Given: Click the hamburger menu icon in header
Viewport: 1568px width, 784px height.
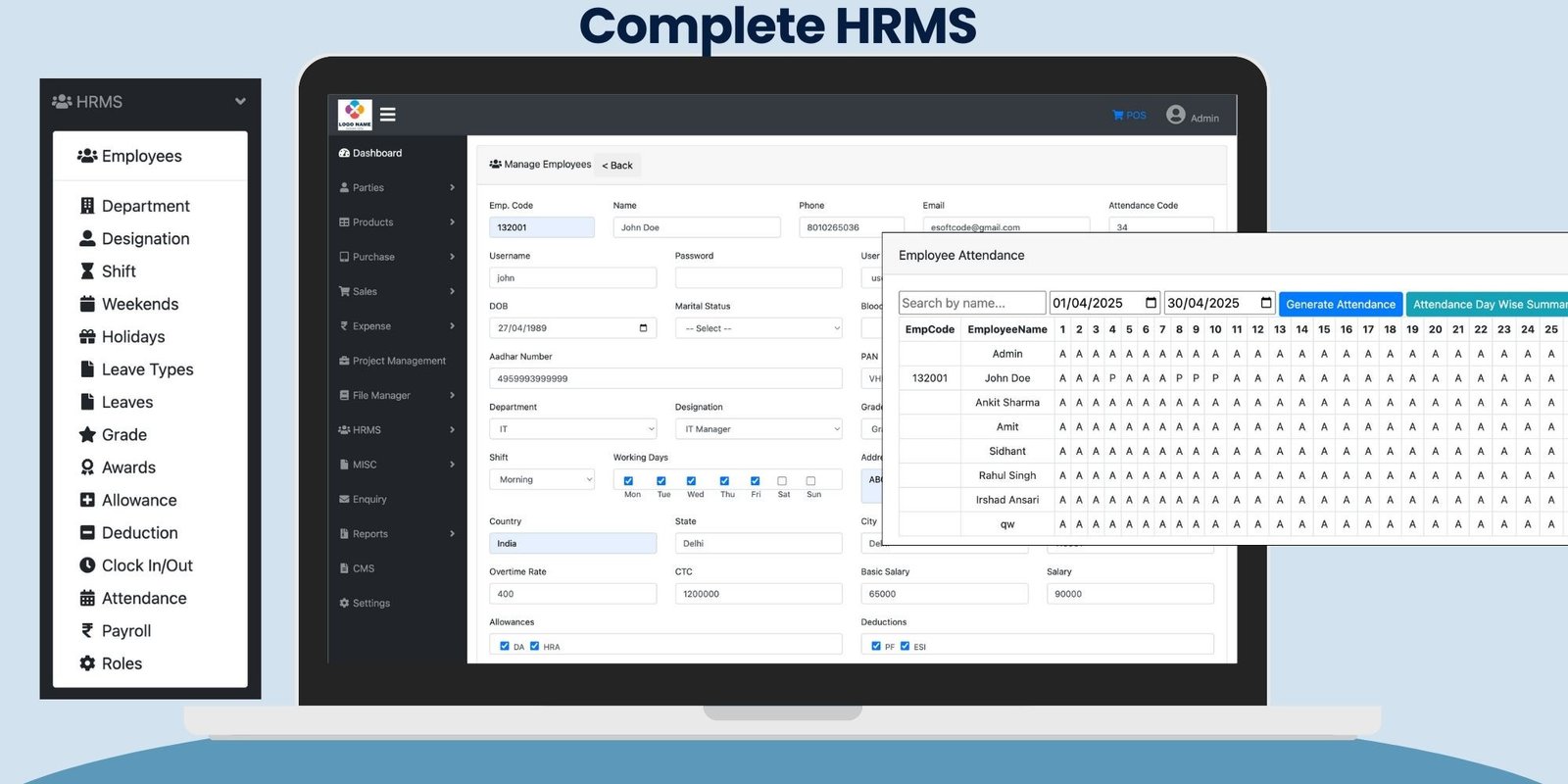Looking at the screenshot, I should [x=388, y=115].
